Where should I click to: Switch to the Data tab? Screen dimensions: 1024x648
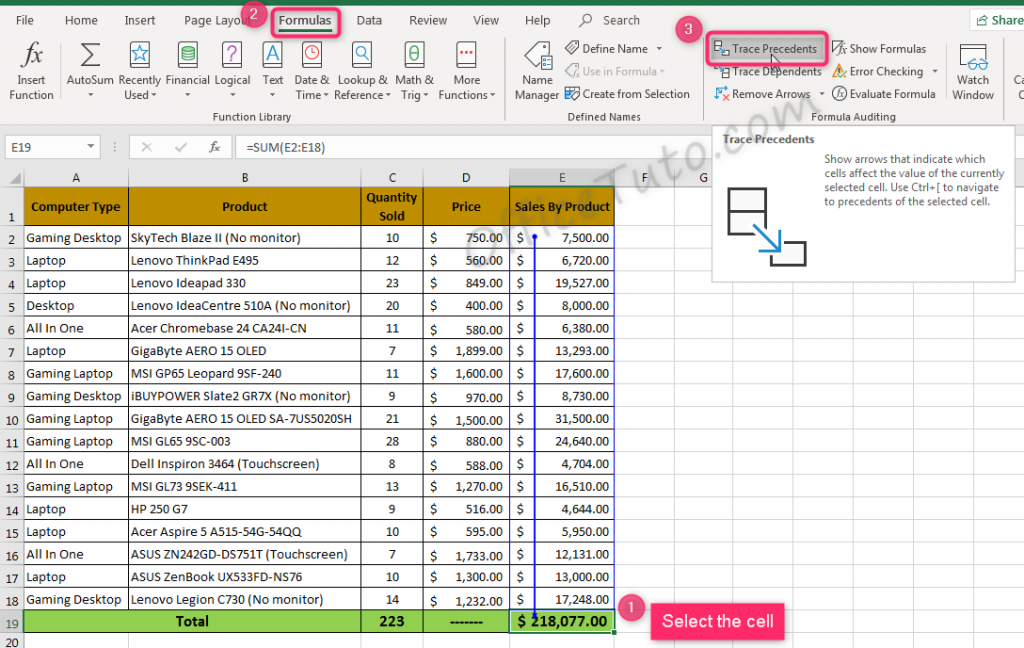[x=370, y=19]
